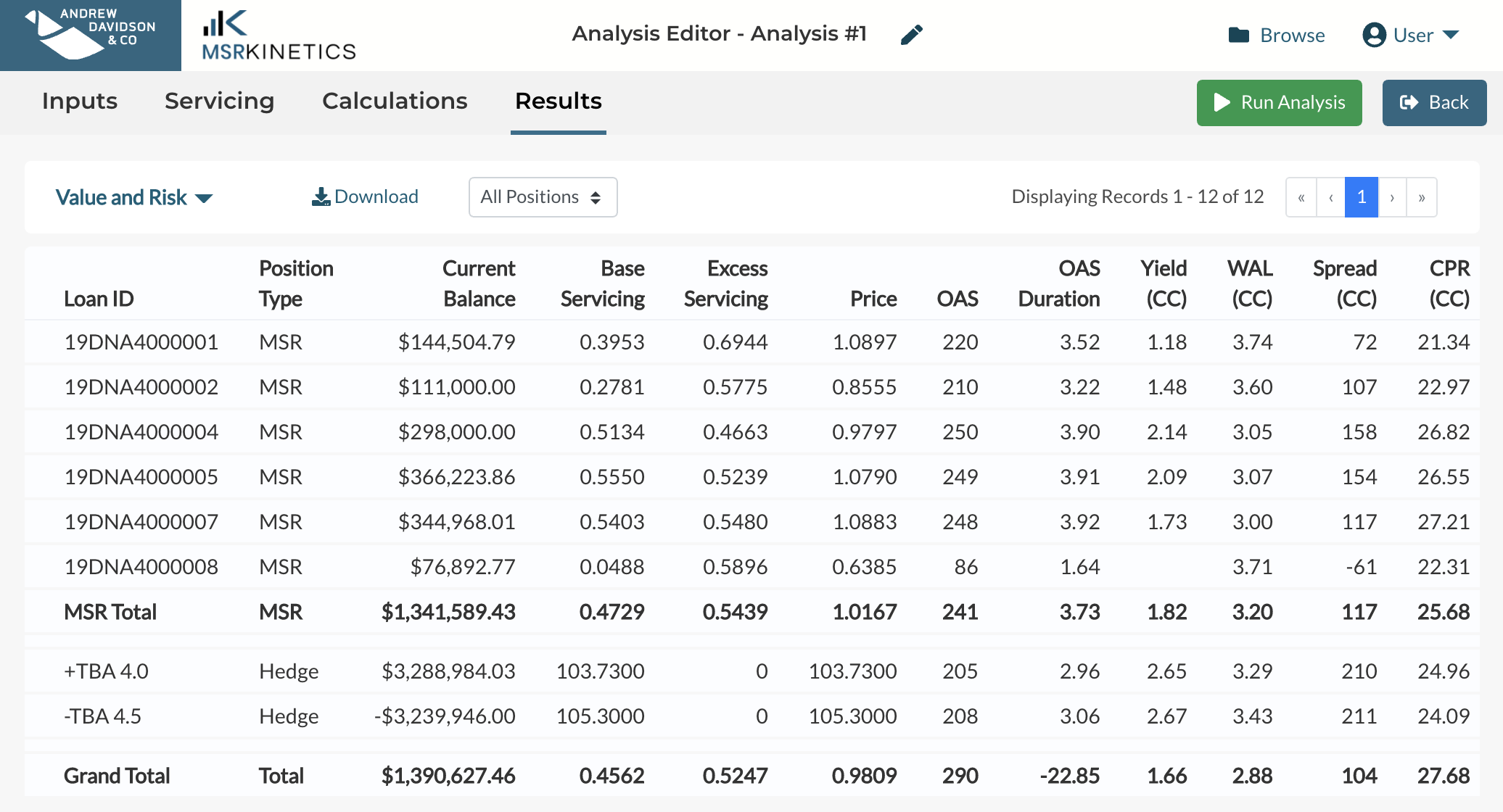
Task: Click the pencil edit analysis name icon
Action: point(911,35)
